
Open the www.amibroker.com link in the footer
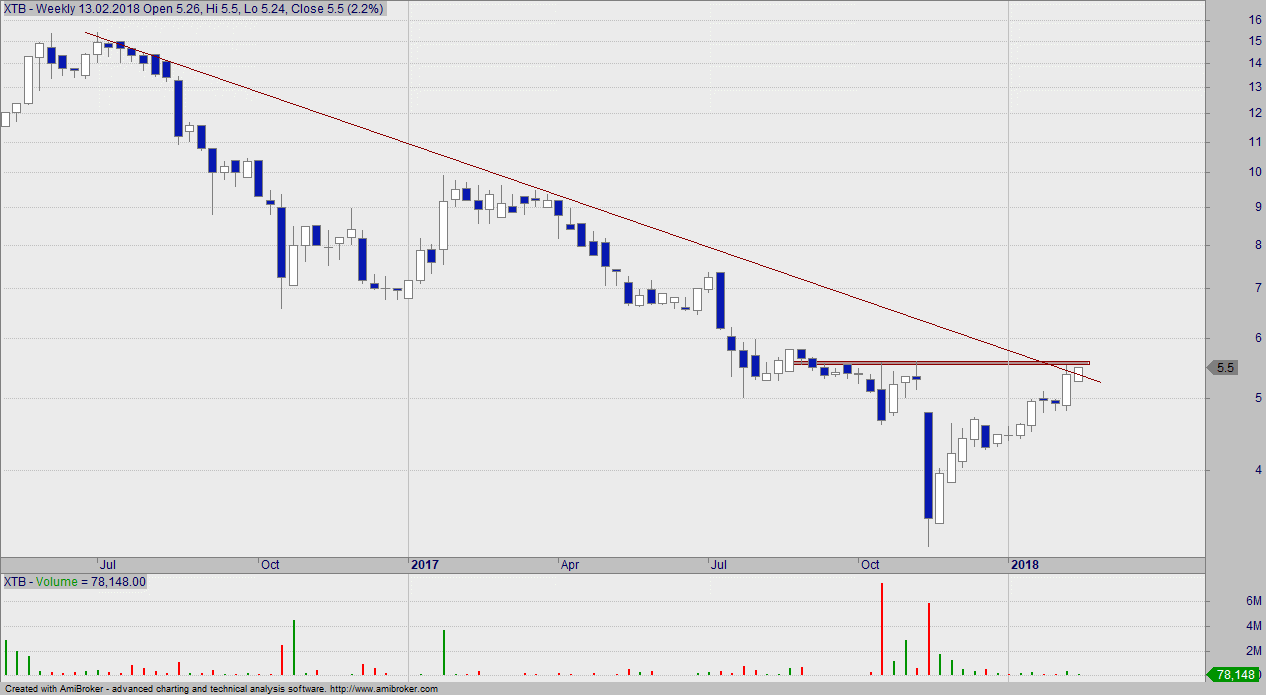383,689
